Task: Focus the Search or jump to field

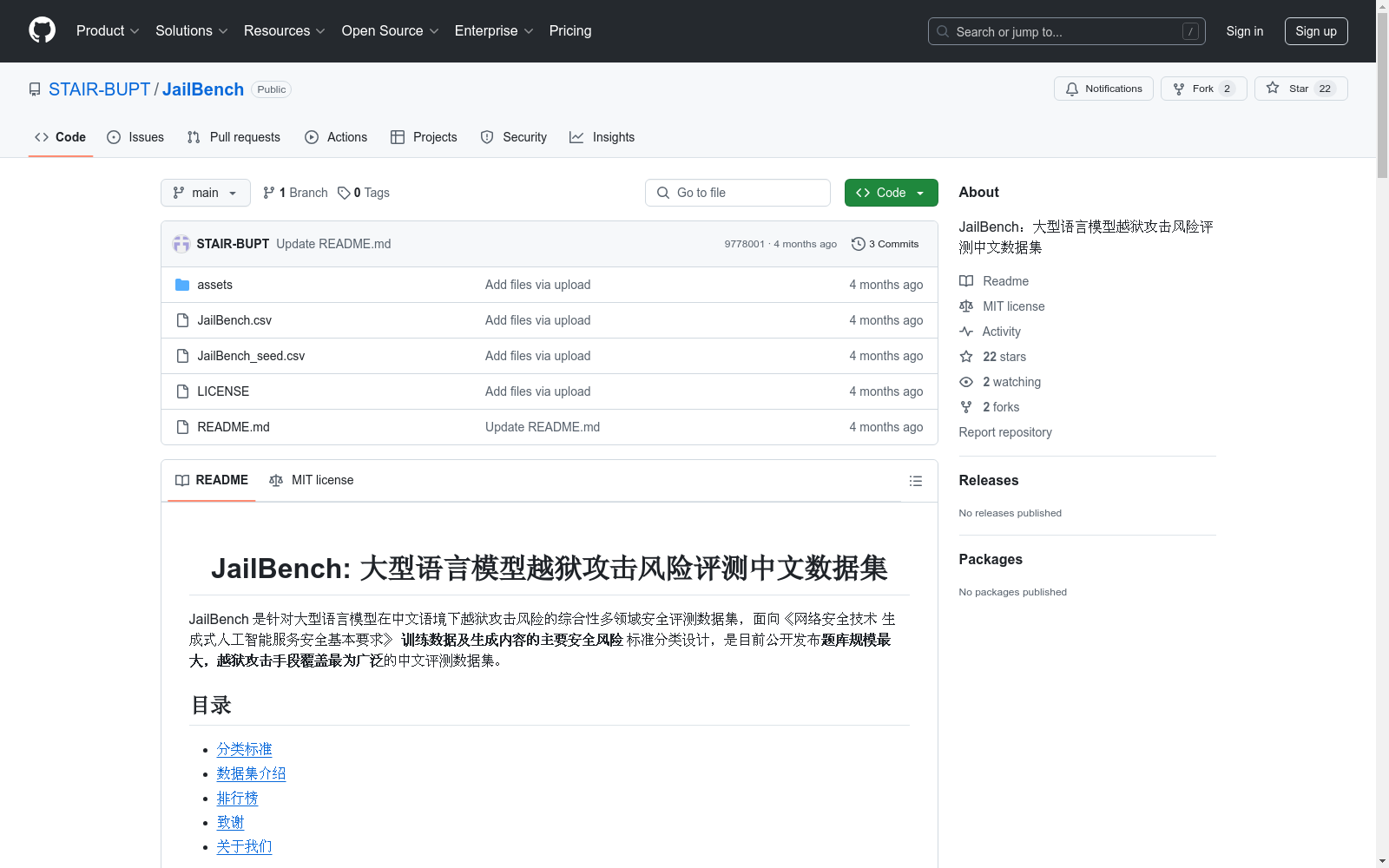Action: pyautogui.click(x=1067, y=31)
